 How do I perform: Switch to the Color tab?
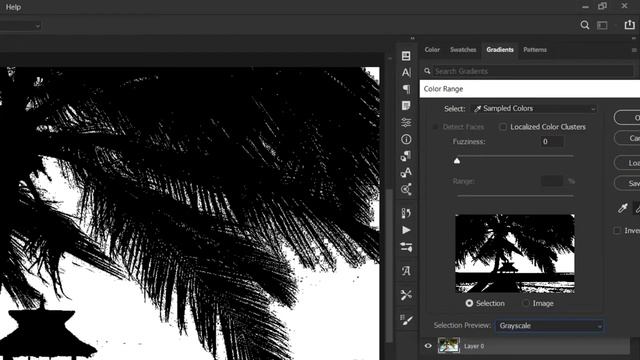point(432,50)
